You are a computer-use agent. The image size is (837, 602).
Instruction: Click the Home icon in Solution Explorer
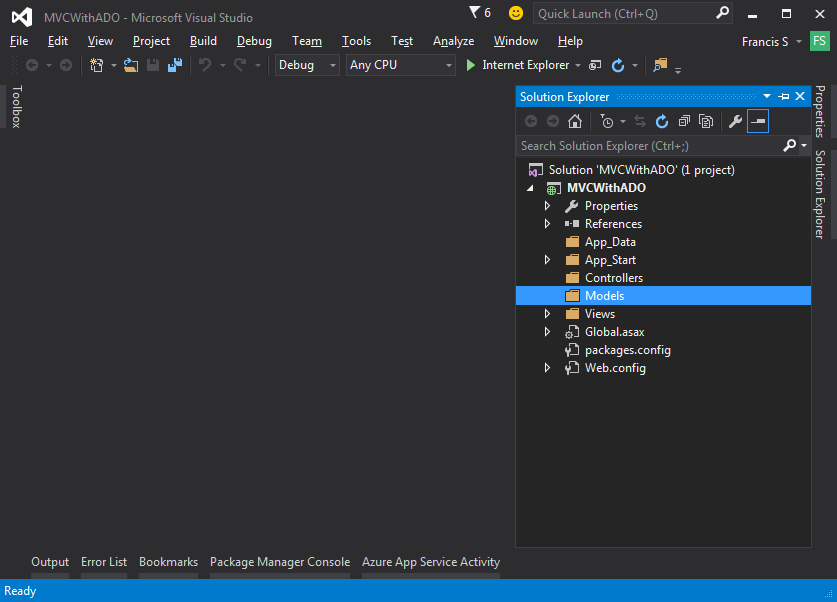[x=575, y=122]
